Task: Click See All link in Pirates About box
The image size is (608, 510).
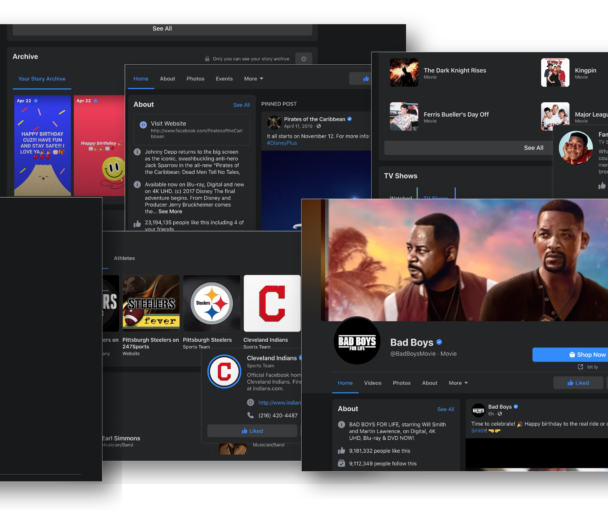Action: tap(242, 105)
